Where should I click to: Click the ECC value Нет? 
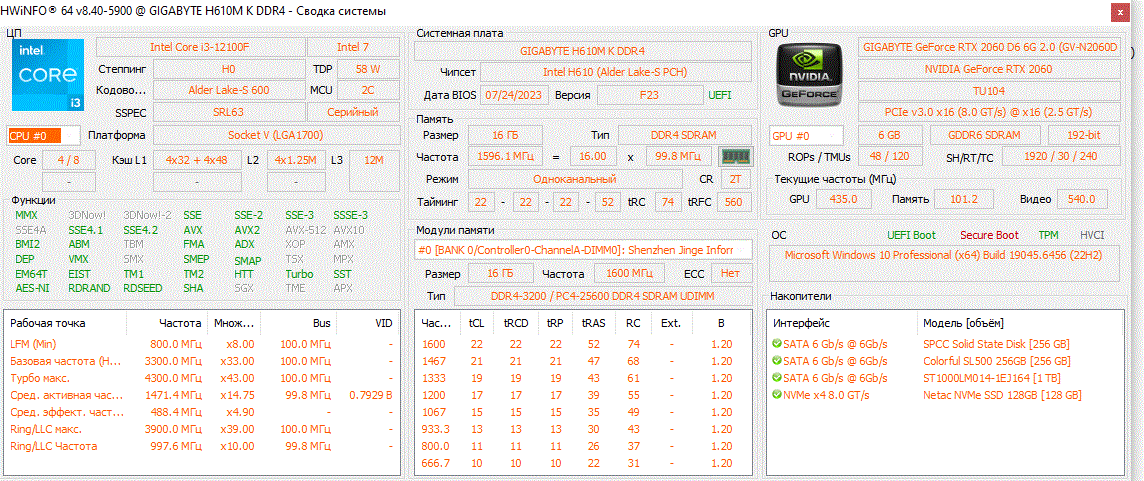[x=730, y=274]
